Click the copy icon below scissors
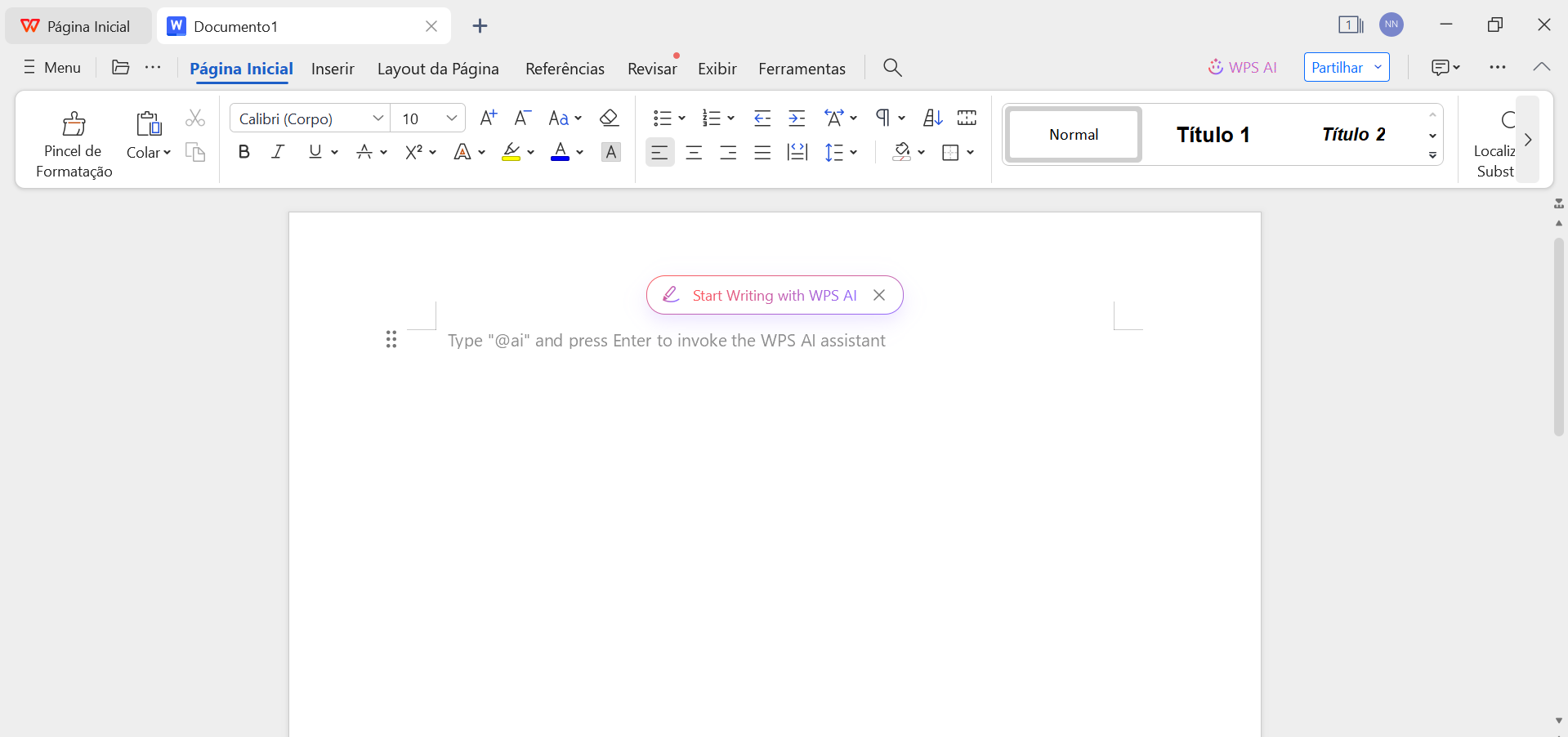 point(194,152)
